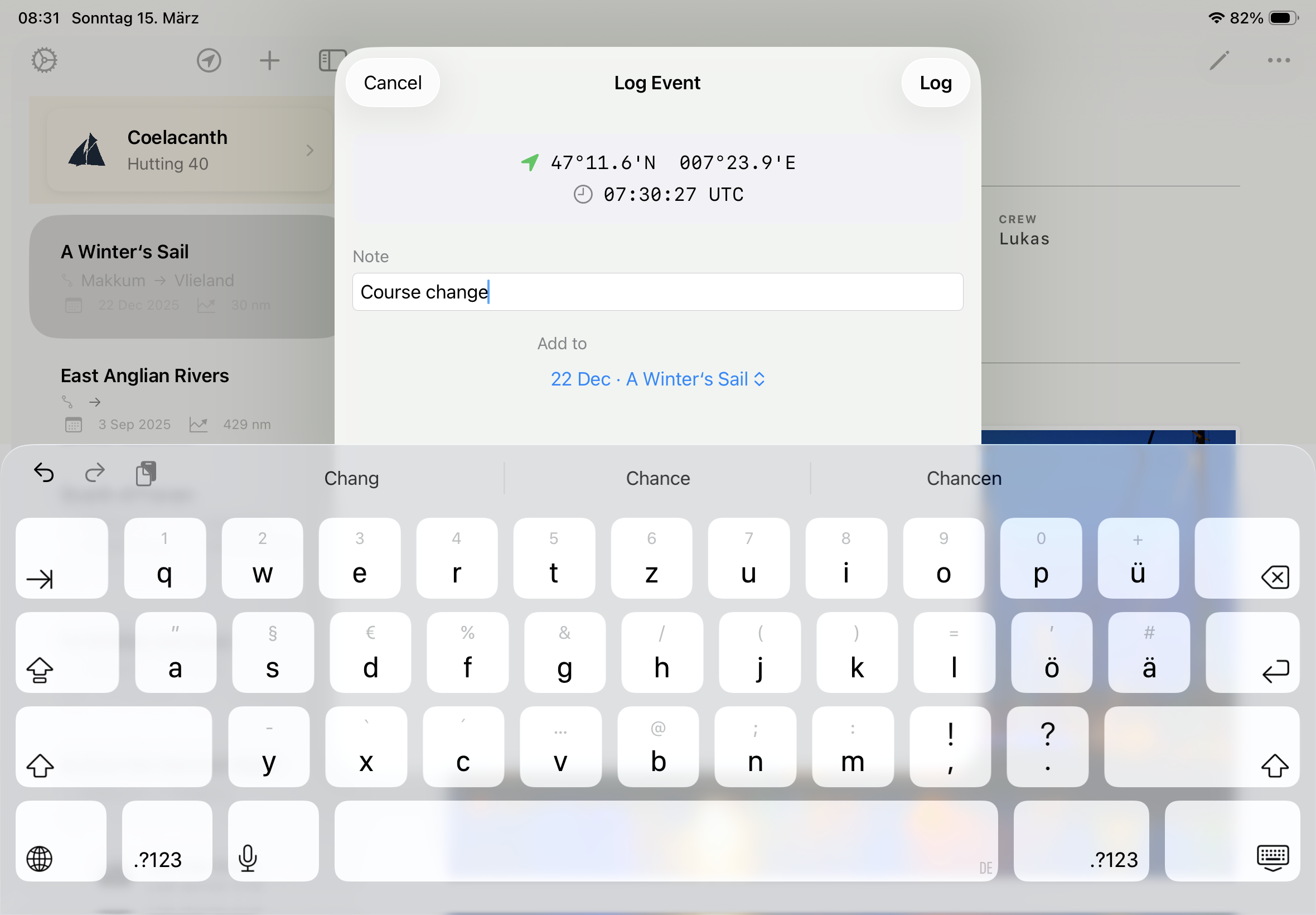Add a new trip with the plus icon
Image resolution: width=1316 pixels, height=915 pixels.
tap(269, 60)
